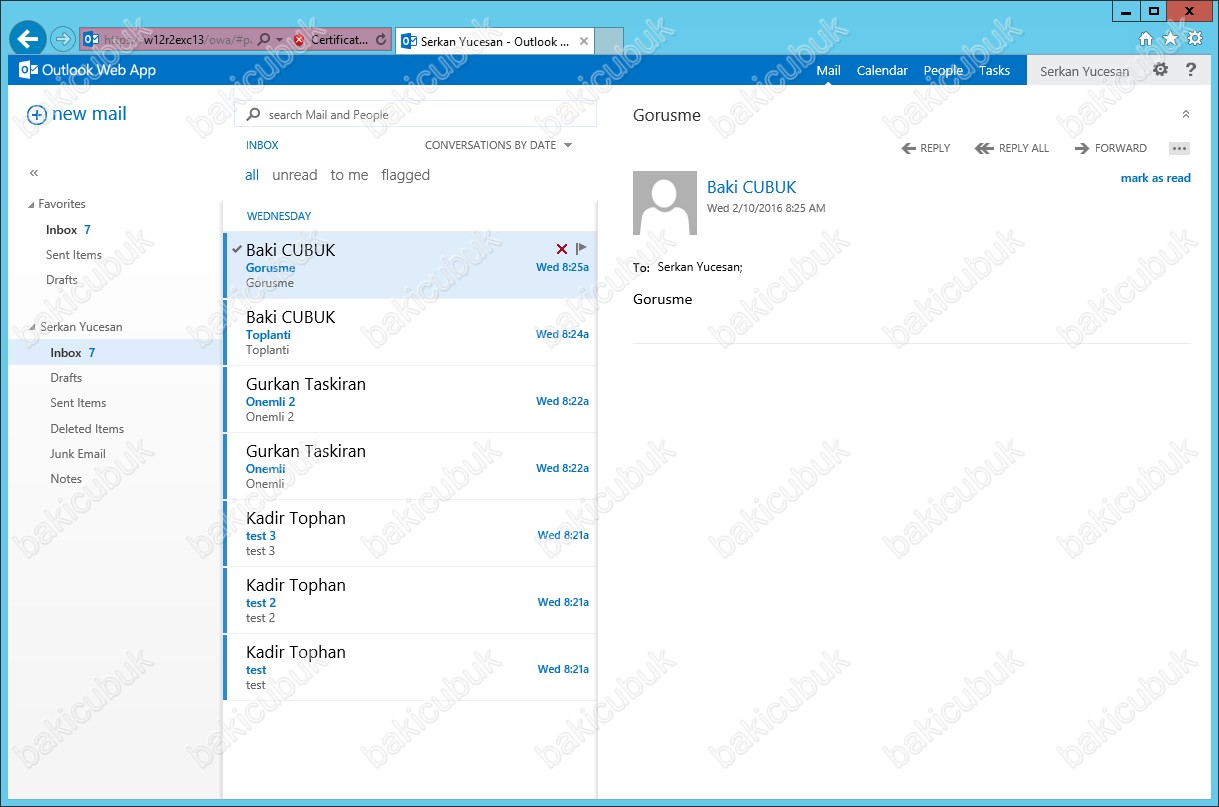This screenshot has height=807, width=1219.
Task: Open Onemli message from Gurkan Taskiran
Action: [410, 467]
